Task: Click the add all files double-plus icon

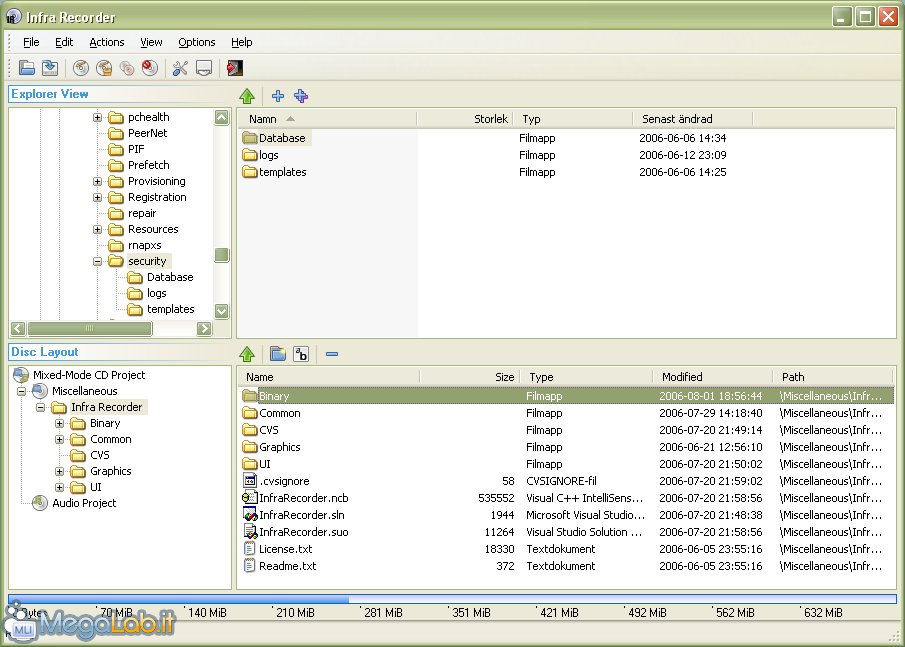Action: (301, 96)
